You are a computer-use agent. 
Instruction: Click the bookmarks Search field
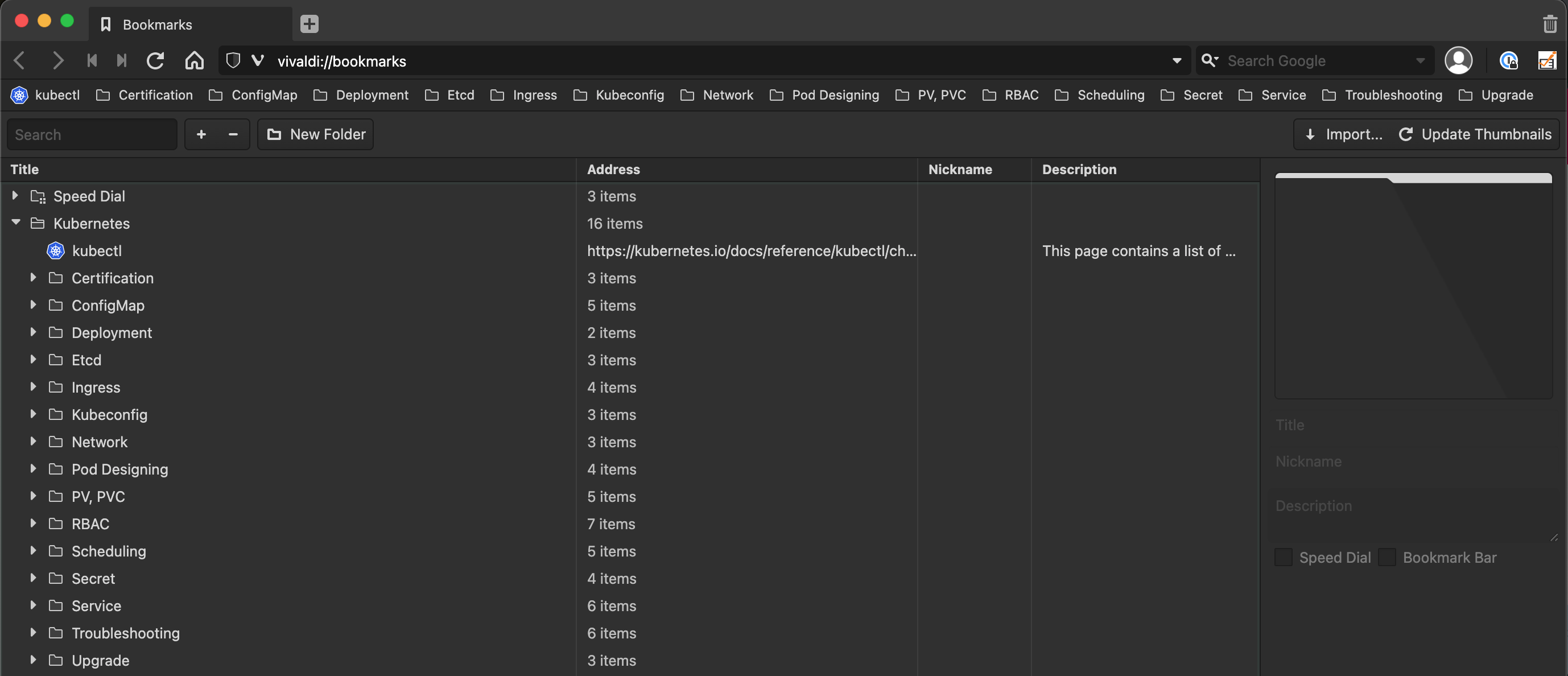(91, 135)
